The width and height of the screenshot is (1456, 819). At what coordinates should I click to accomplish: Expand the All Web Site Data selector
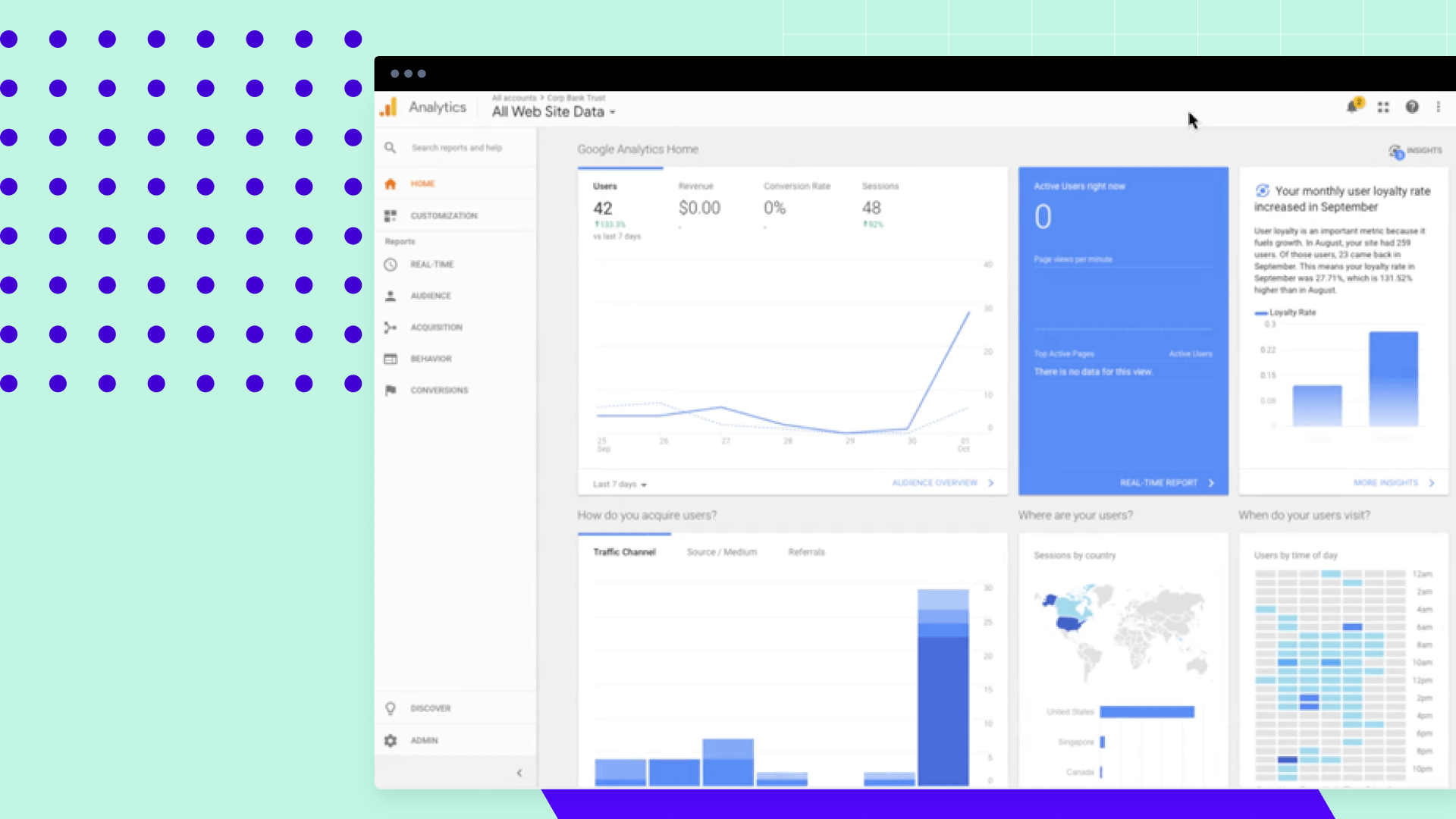tap(553, 111)
